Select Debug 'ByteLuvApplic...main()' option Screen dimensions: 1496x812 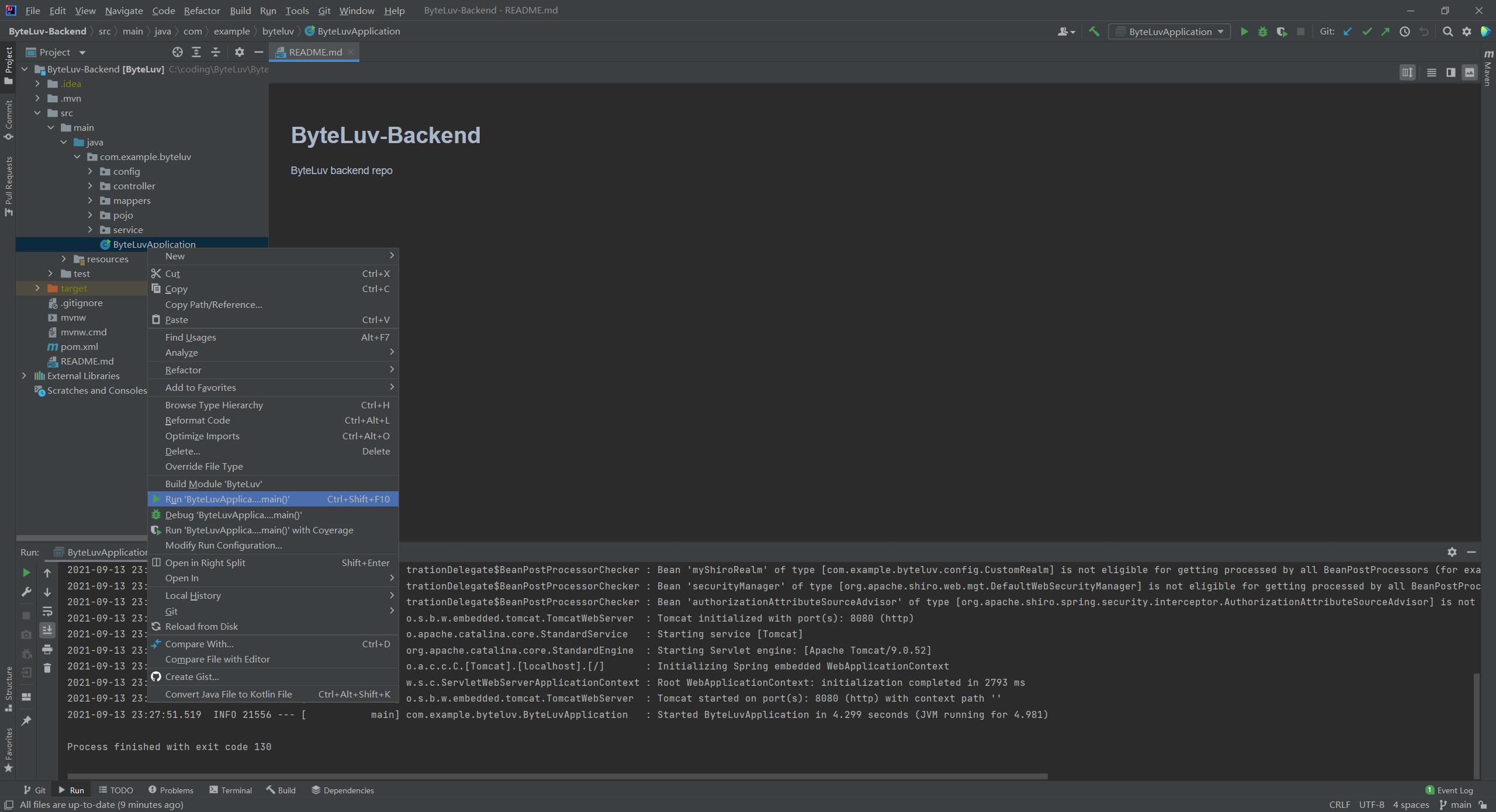(x=233, y=514)
